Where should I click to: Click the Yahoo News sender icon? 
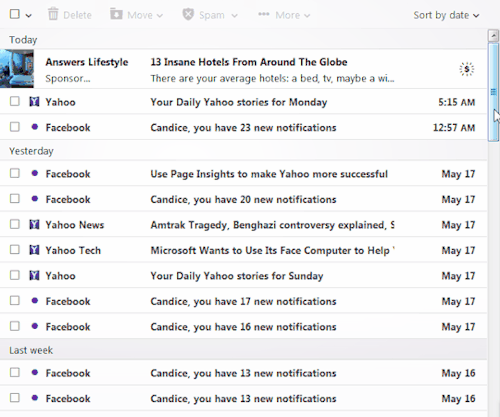click(x=34, y=224)
